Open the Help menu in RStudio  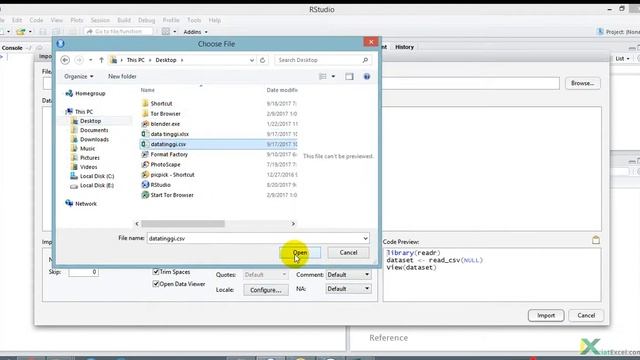click(x=215, y=20)
